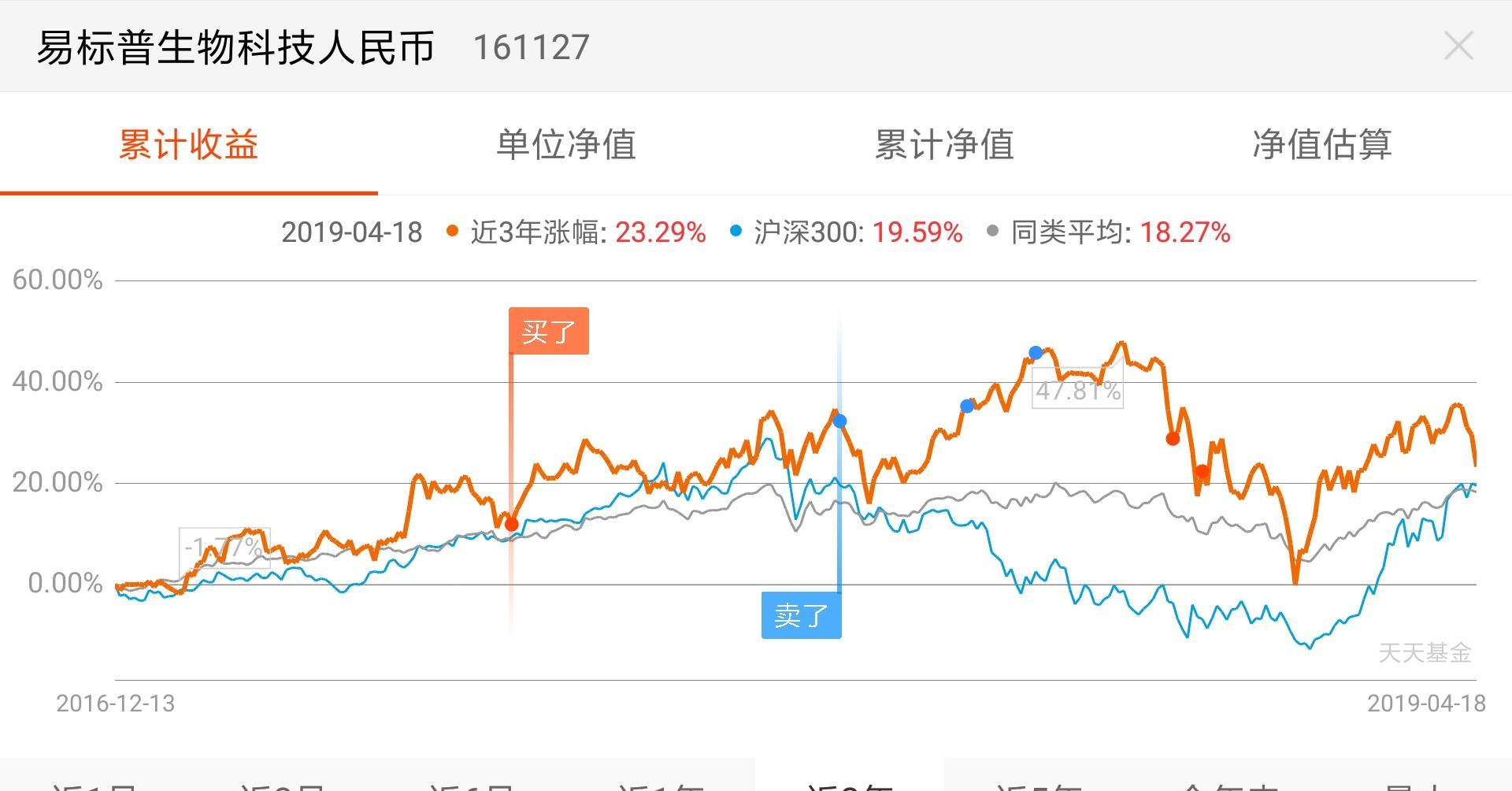Viewport: 1512px width, 791px height.
Task: Toggle the gray 同类平均 legend series
Action: (1108, 232)
